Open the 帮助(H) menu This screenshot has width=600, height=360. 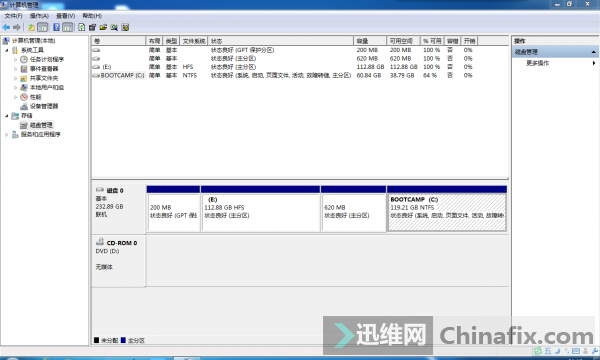[x=92, y=16]
